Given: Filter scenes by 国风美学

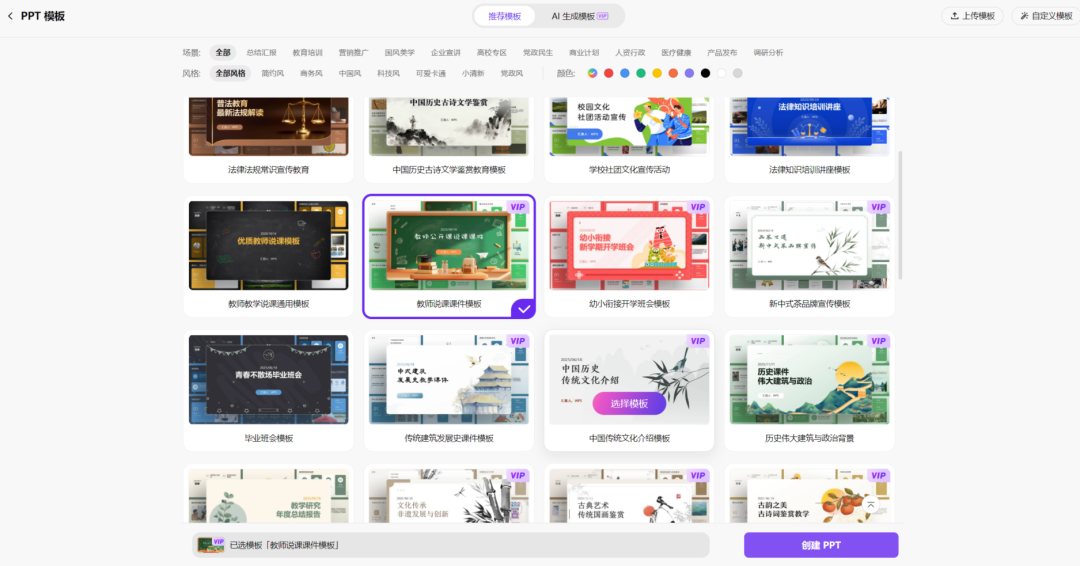Looking at the screenshot, I should 399,52.
